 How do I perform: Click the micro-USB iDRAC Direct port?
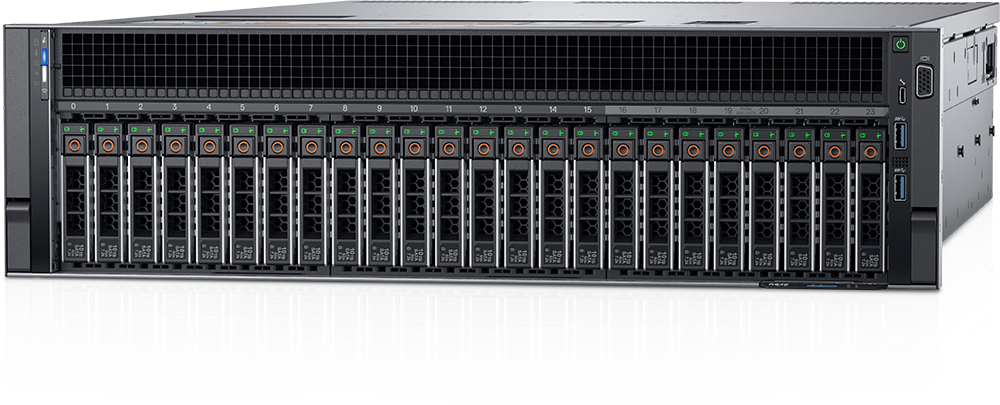click(x=903, y=95)
